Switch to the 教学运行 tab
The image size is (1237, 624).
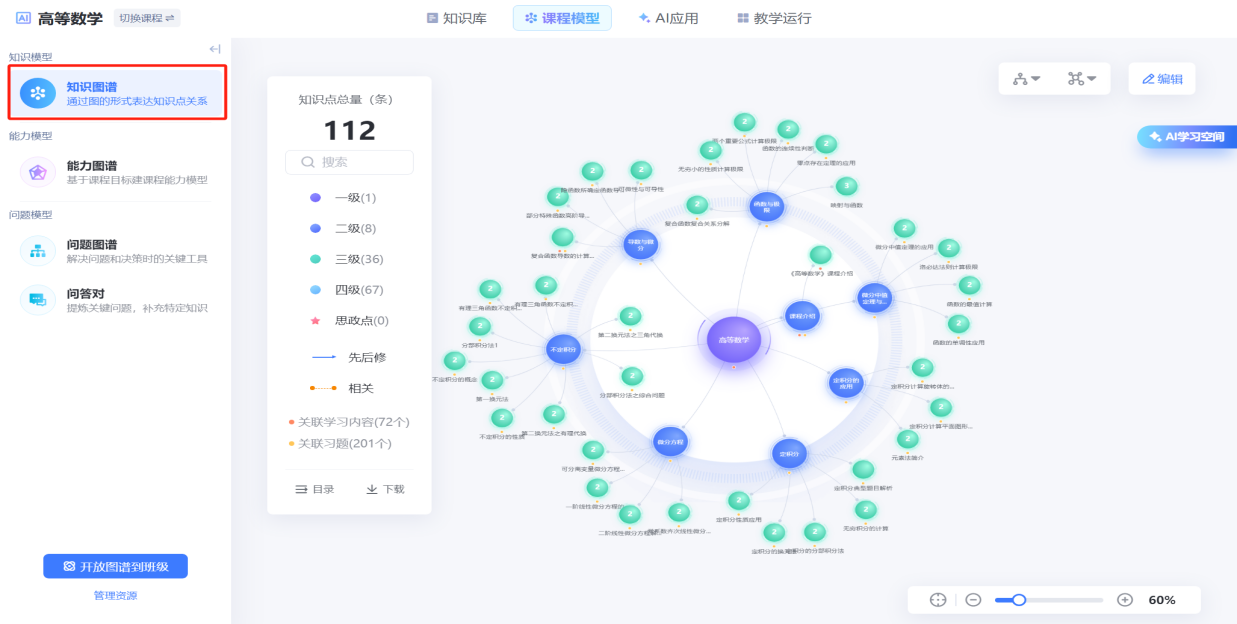[773, 18]
